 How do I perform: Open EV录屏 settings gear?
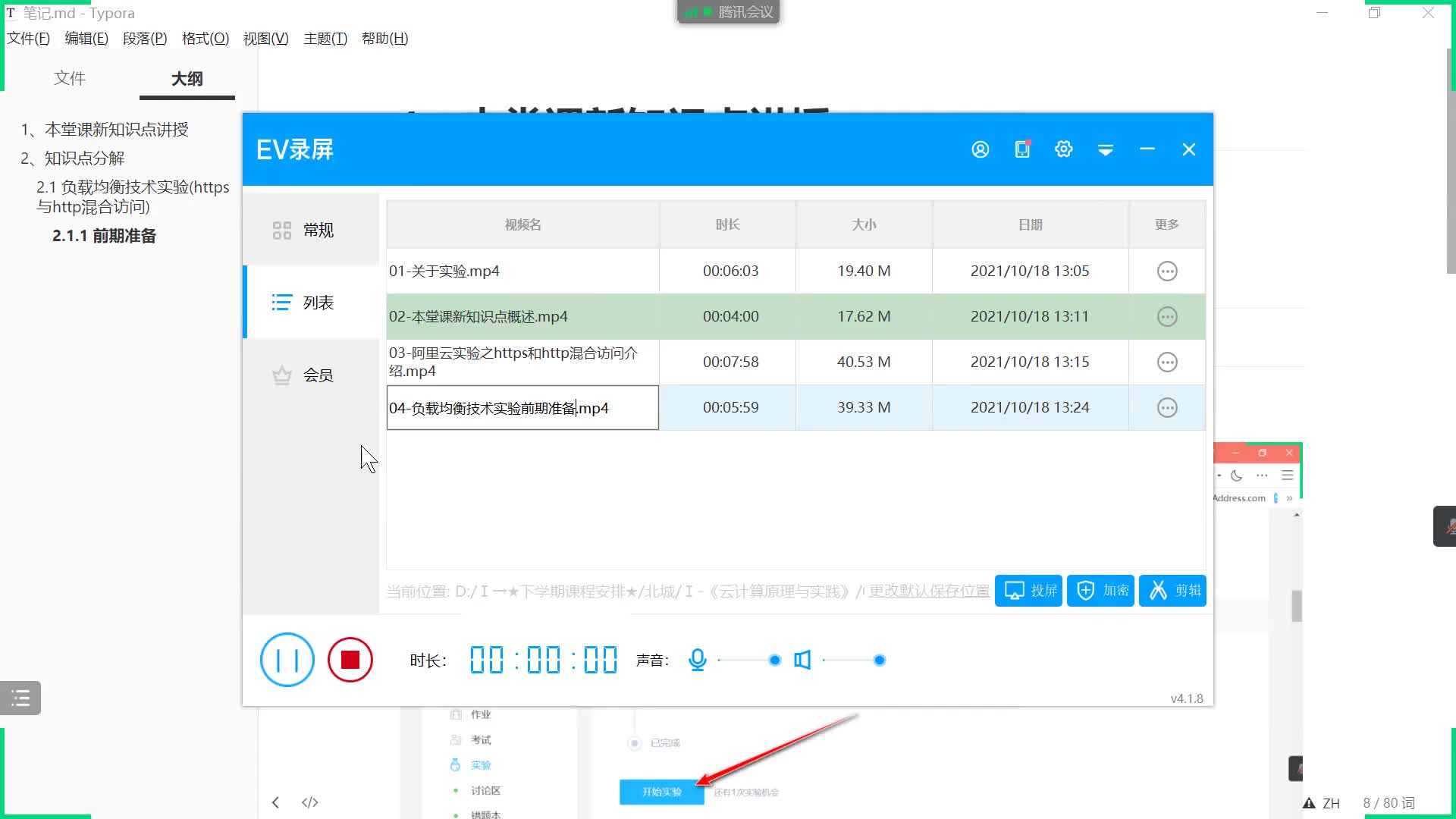[1064, 149]
